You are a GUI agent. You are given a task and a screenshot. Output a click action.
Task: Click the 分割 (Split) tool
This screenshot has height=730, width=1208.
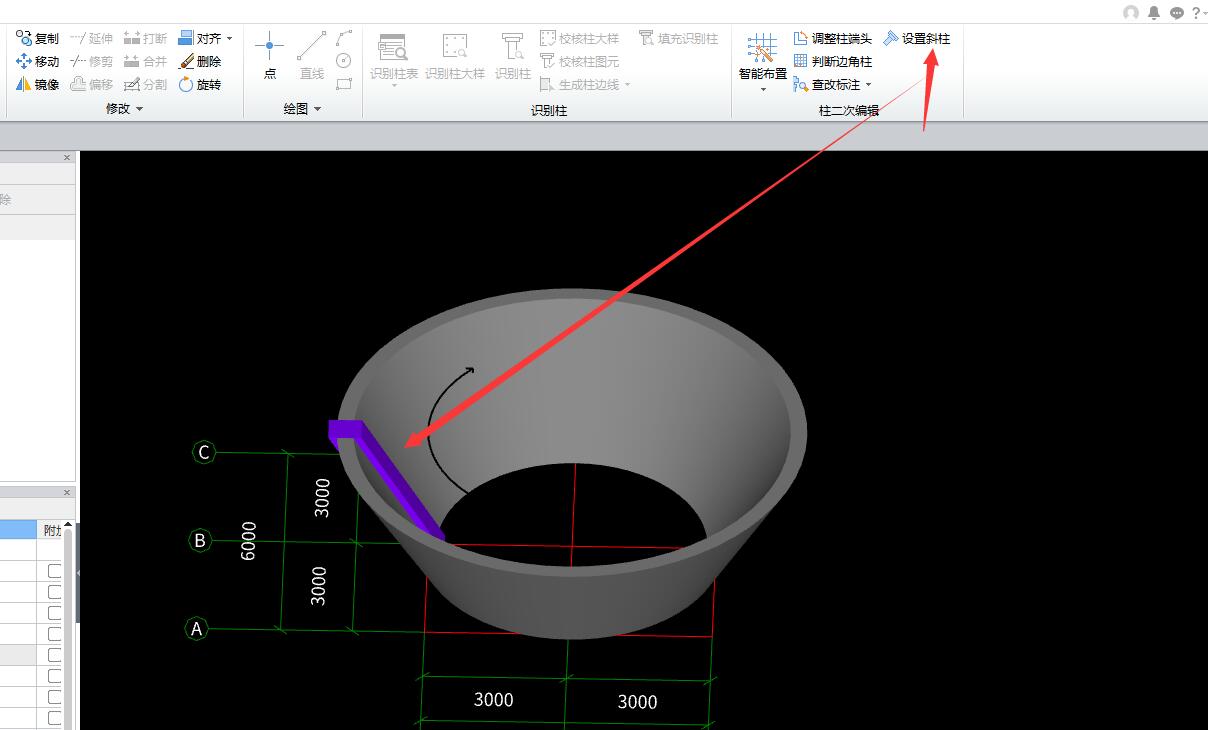click(x=146, y=84)
